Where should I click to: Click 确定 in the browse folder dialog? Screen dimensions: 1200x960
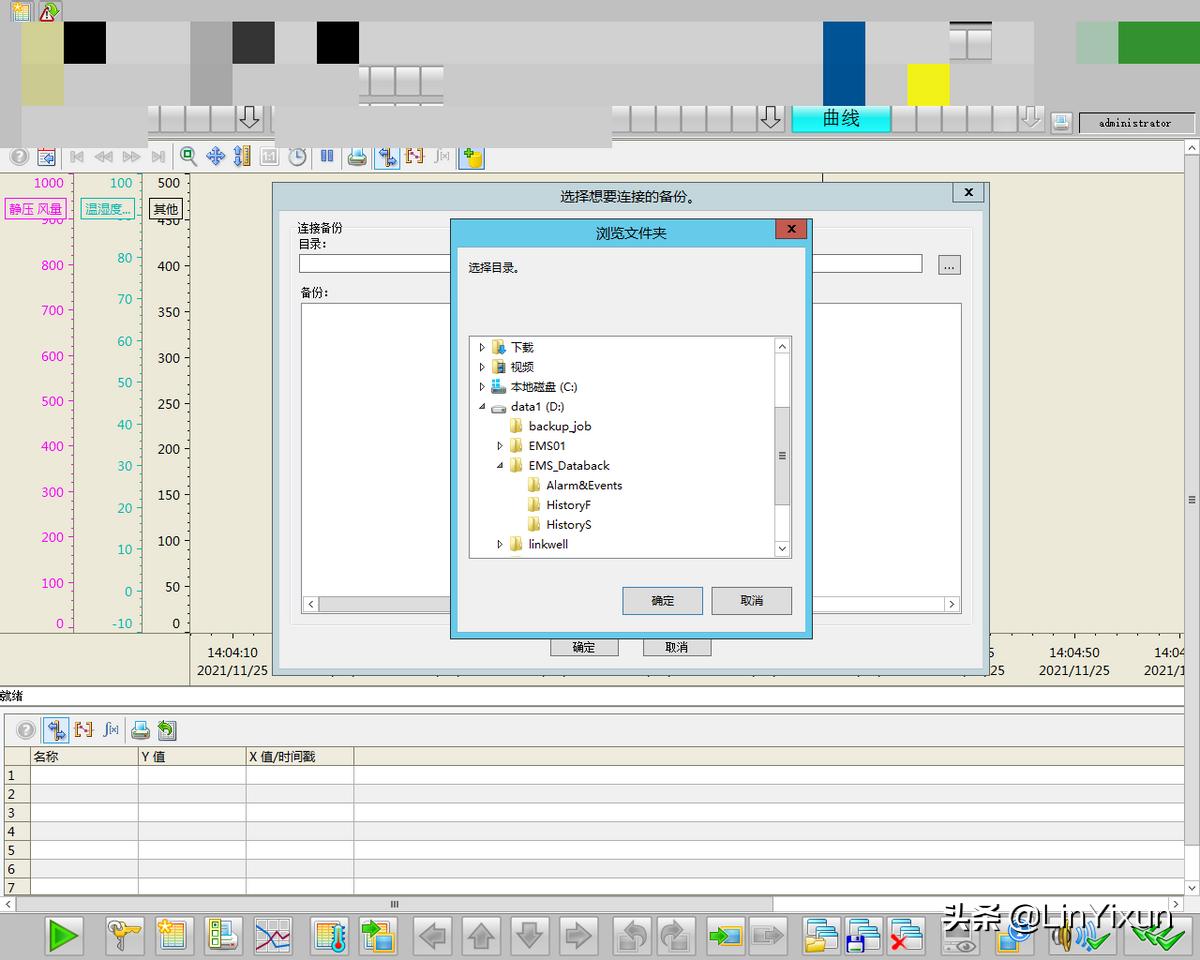(x=662, y=600)
